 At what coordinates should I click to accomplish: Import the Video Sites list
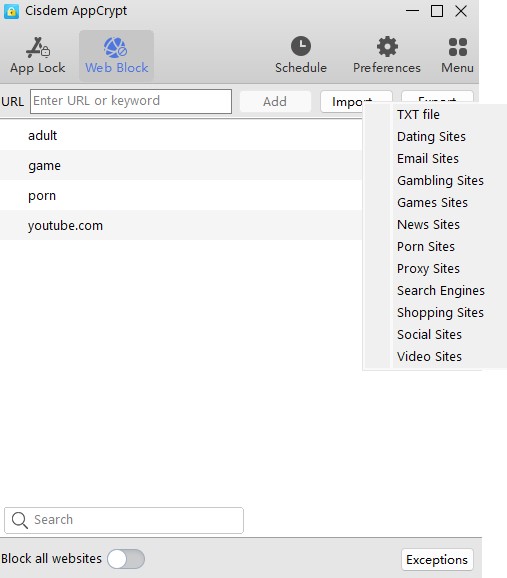[429, 356]
